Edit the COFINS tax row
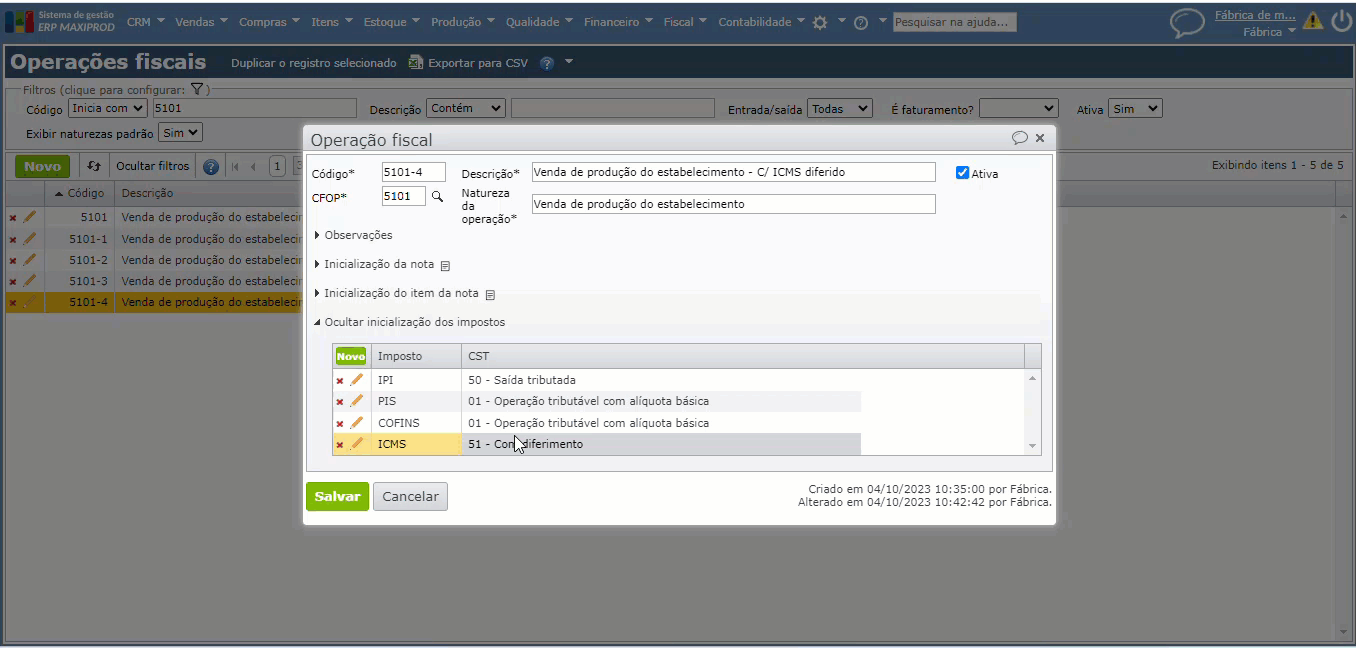1356x648 pixels. coord(356,423)
